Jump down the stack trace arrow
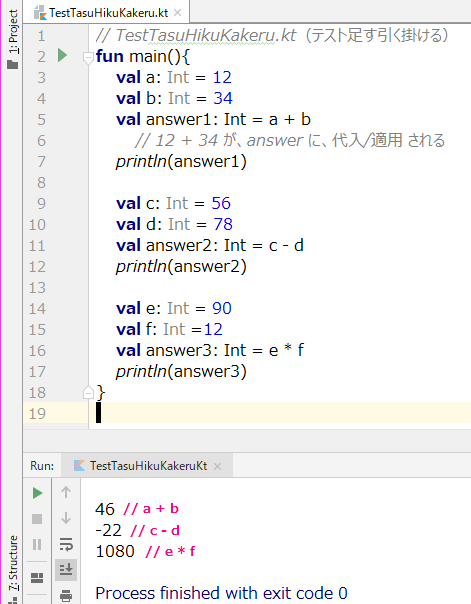Viewport: 471px width, 604px height. [x=66, y=518]
